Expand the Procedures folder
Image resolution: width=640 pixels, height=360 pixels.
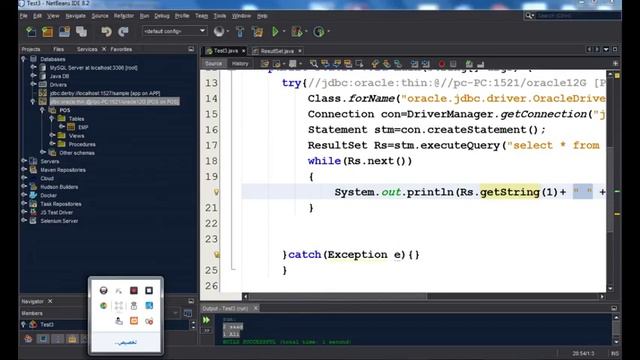52,144
